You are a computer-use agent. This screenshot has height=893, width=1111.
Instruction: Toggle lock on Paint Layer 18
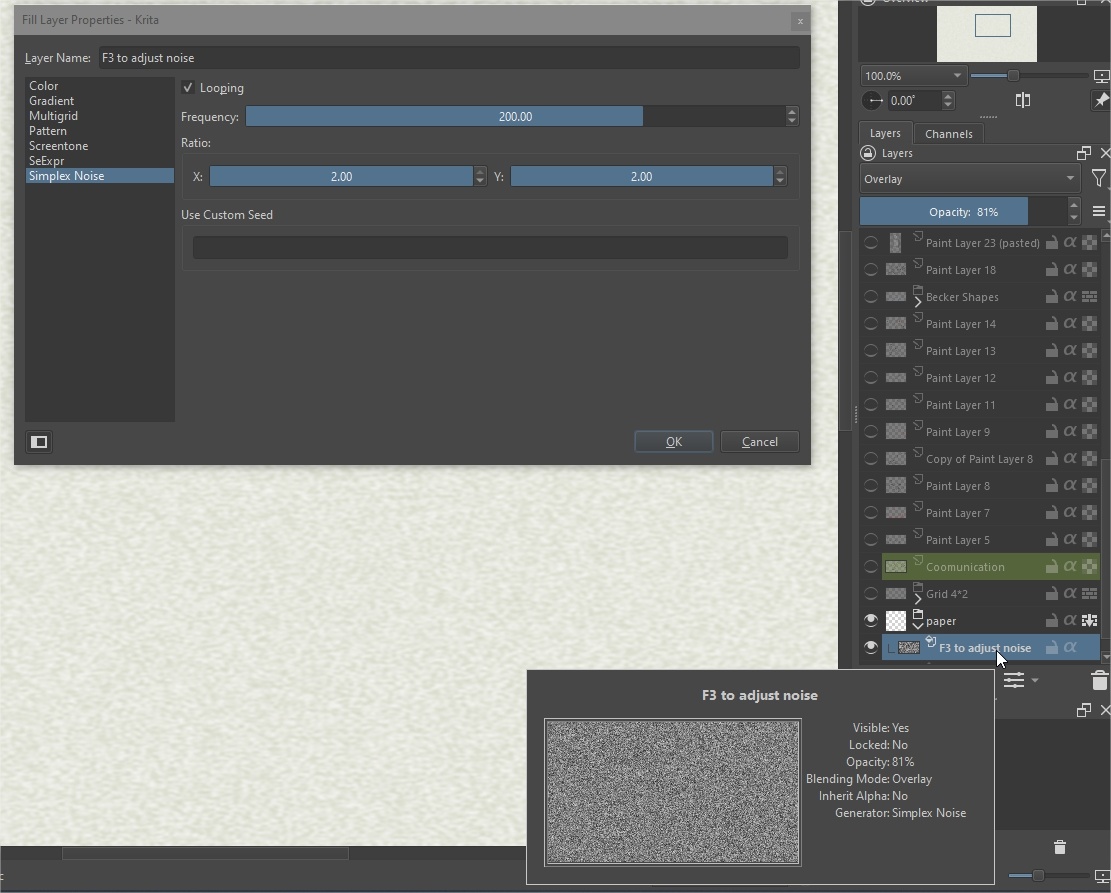point(1052,270)
